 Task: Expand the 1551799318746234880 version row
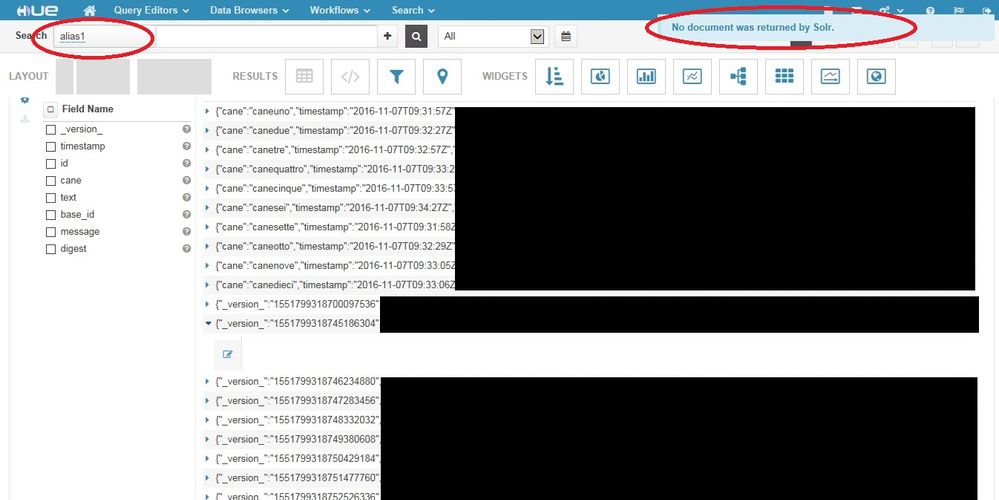(207, 382)
